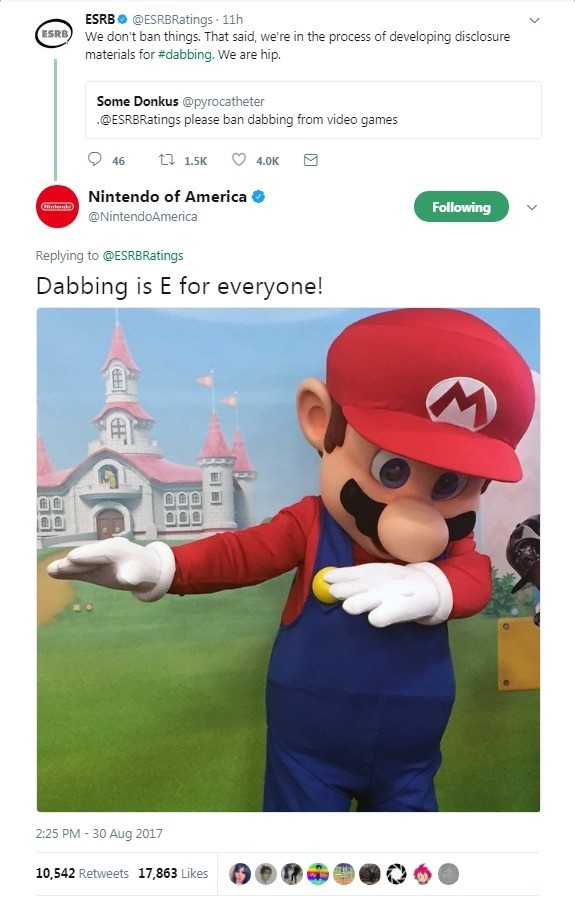Expand ESRB tweet options chevron
Screen dimensions: 575x897
534,21
